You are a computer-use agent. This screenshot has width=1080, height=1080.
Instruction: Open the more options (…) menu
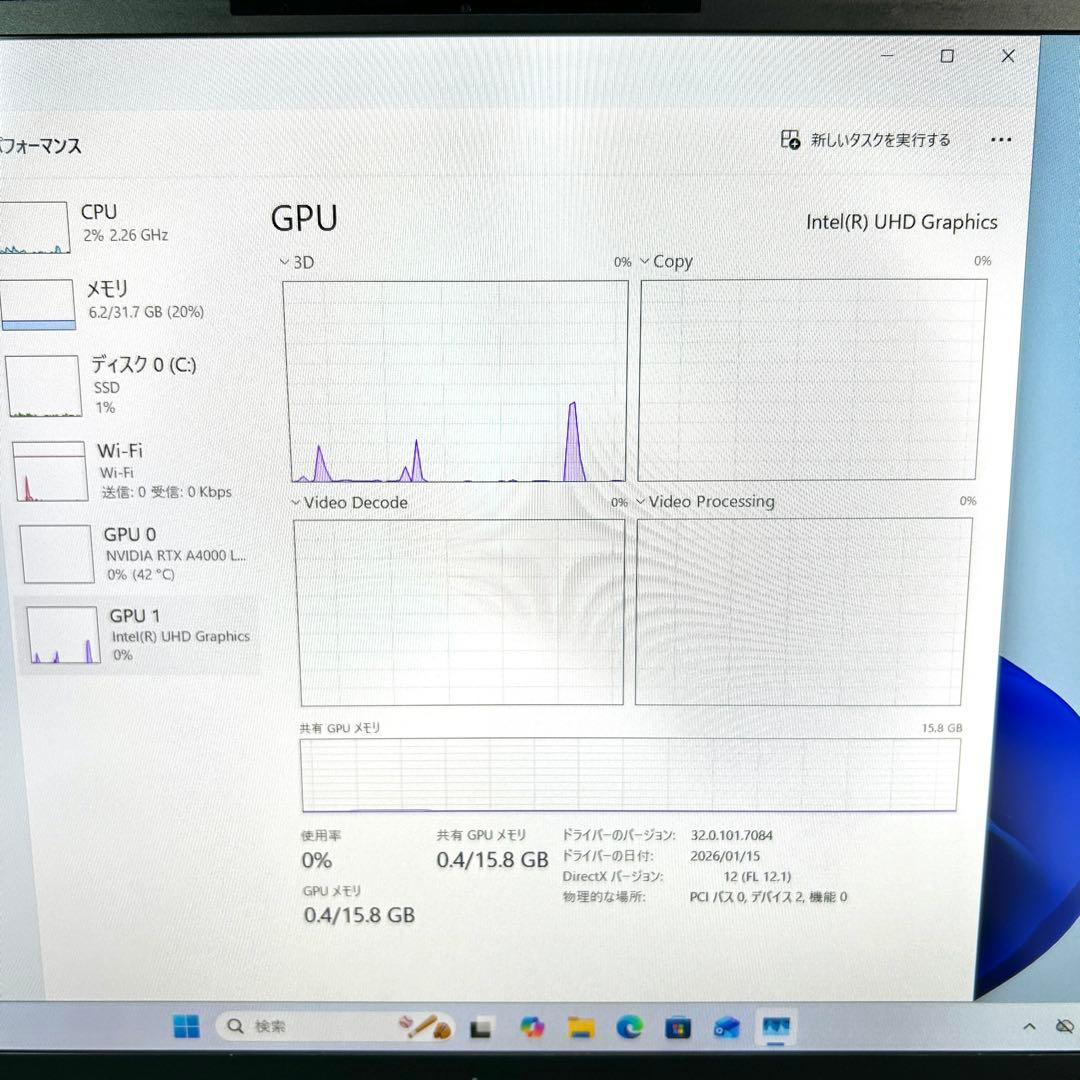click(x=1001, y=140)
